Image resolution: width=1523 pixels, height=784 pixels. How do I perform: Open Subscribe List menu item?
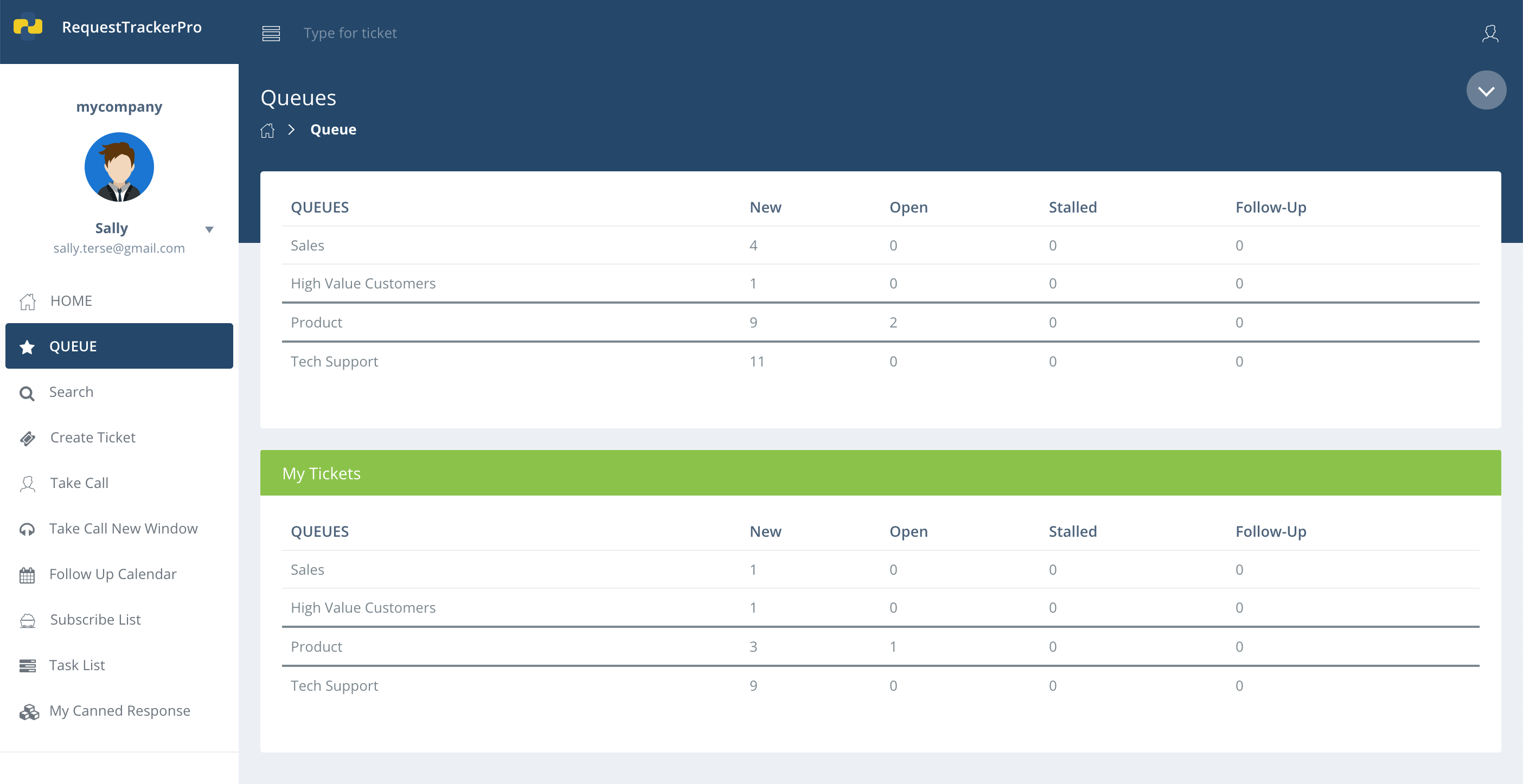(x=119, y=619)
